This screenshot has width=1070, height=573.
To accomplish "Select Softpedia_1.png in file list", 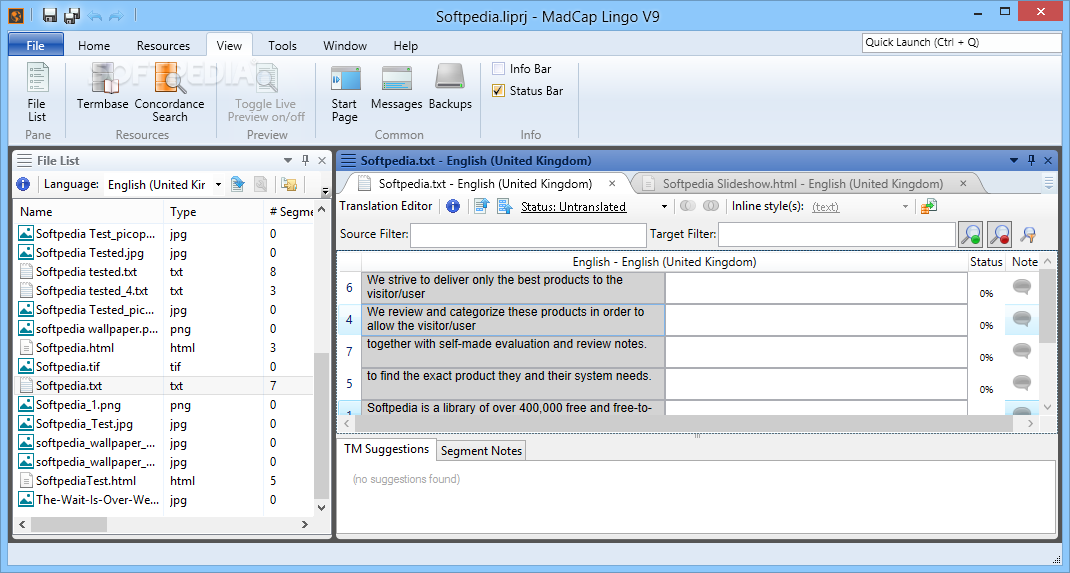I will [163, 405].
